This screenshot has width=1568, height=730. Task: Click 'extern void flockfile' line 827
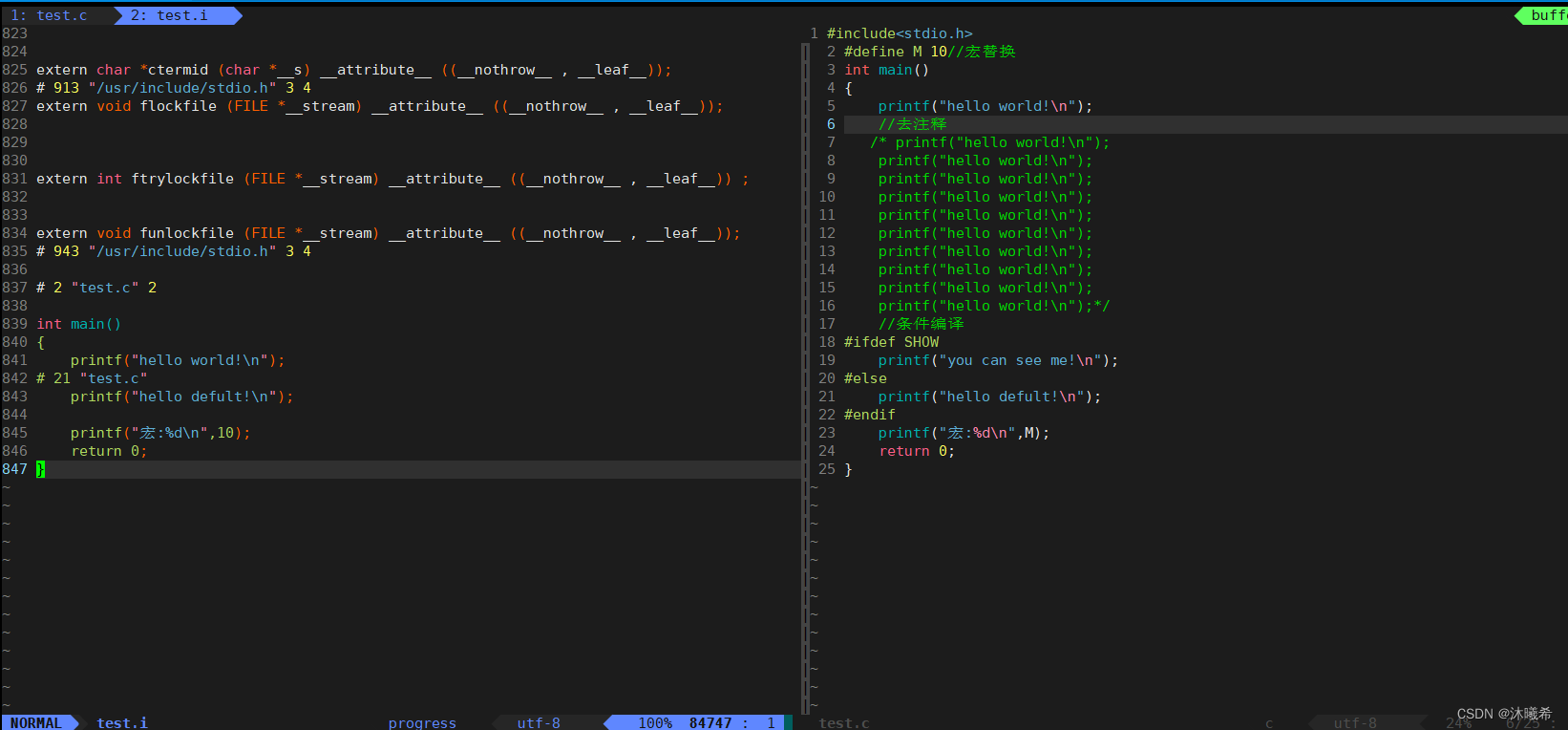coord(380,106)
